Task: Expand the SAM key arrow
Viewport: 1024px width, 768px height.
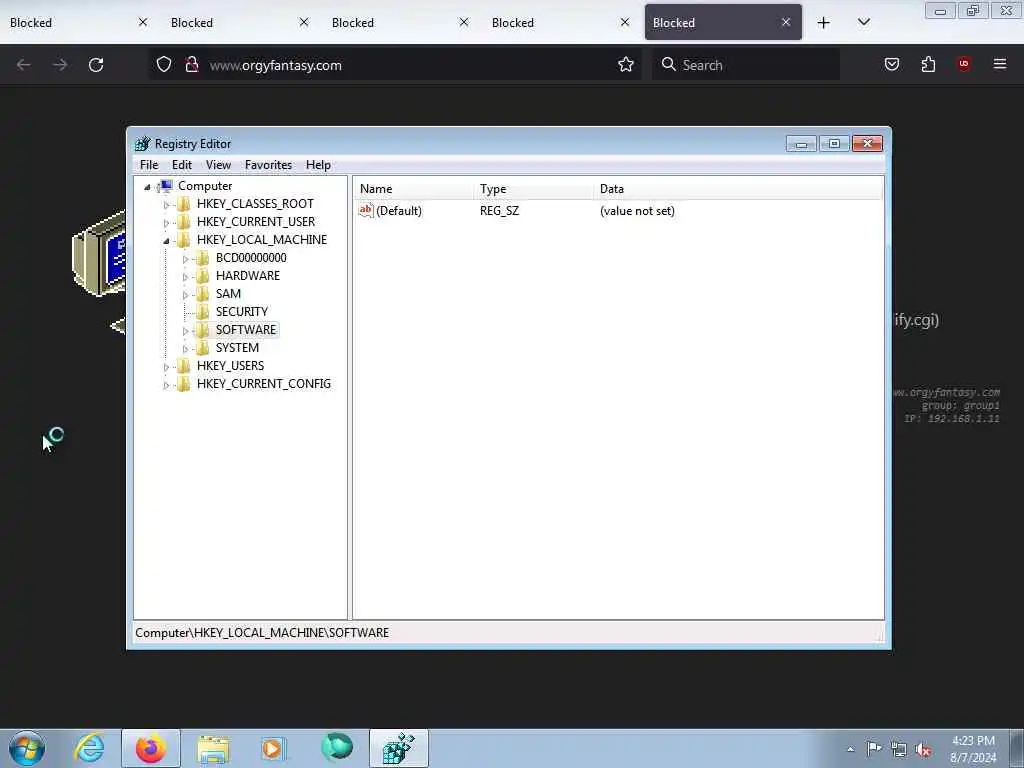Action: pyautogui.click(x=185, y=295)
